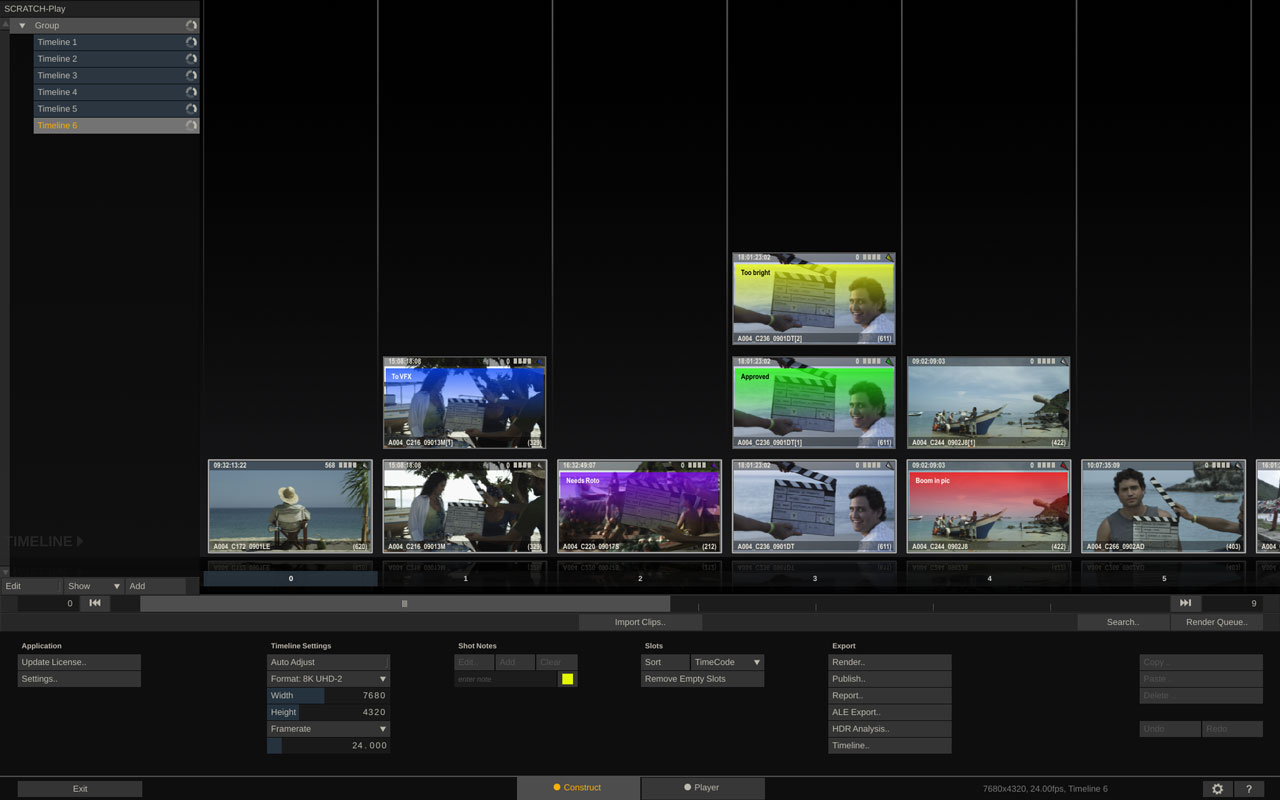The height and width of the screenshot is (800, 1280).
Task: Select the 'Needs Roto' purple clip thumbnail
Action: tap(639, 507)
